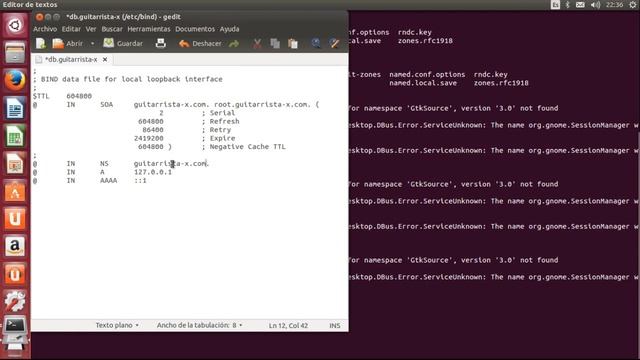Open the Bluetooth indicator in top panel
Screen dimensions: 640x360
pos(567,5)
